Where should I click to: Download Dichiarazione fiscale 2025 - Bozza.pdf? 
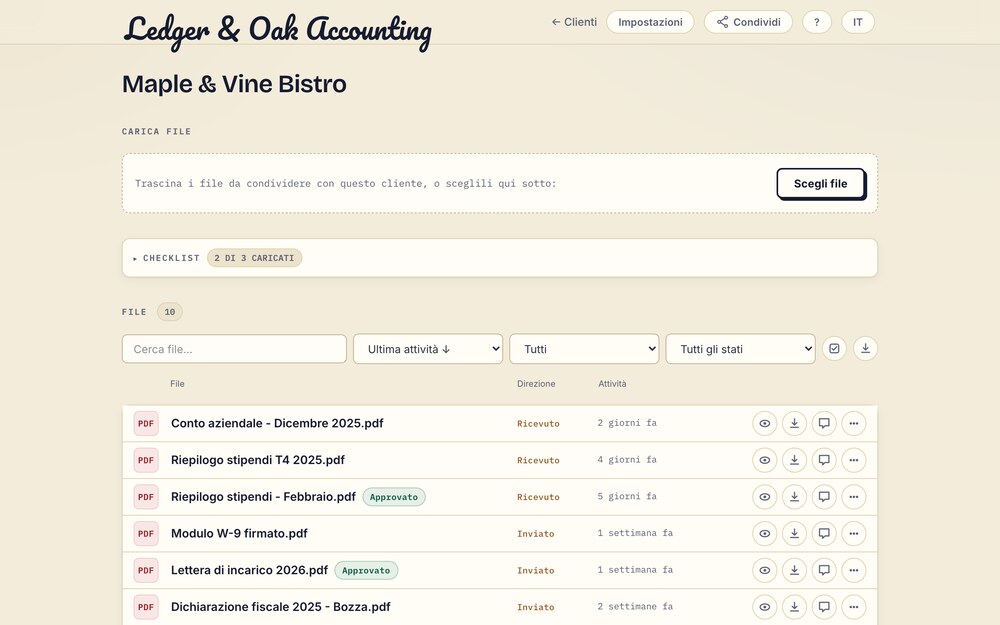coord(794,607)
